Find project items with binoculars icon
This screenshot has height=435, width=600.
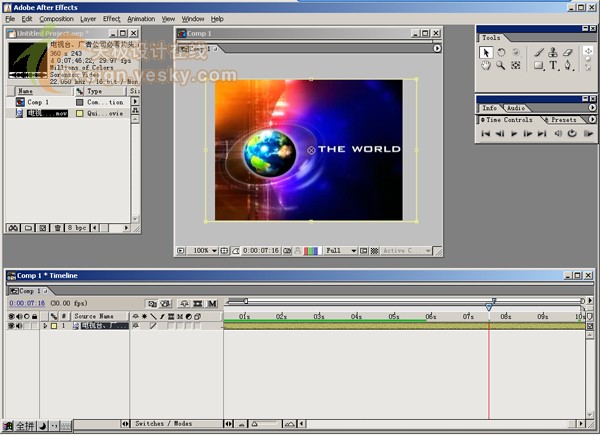pos(13,228)
